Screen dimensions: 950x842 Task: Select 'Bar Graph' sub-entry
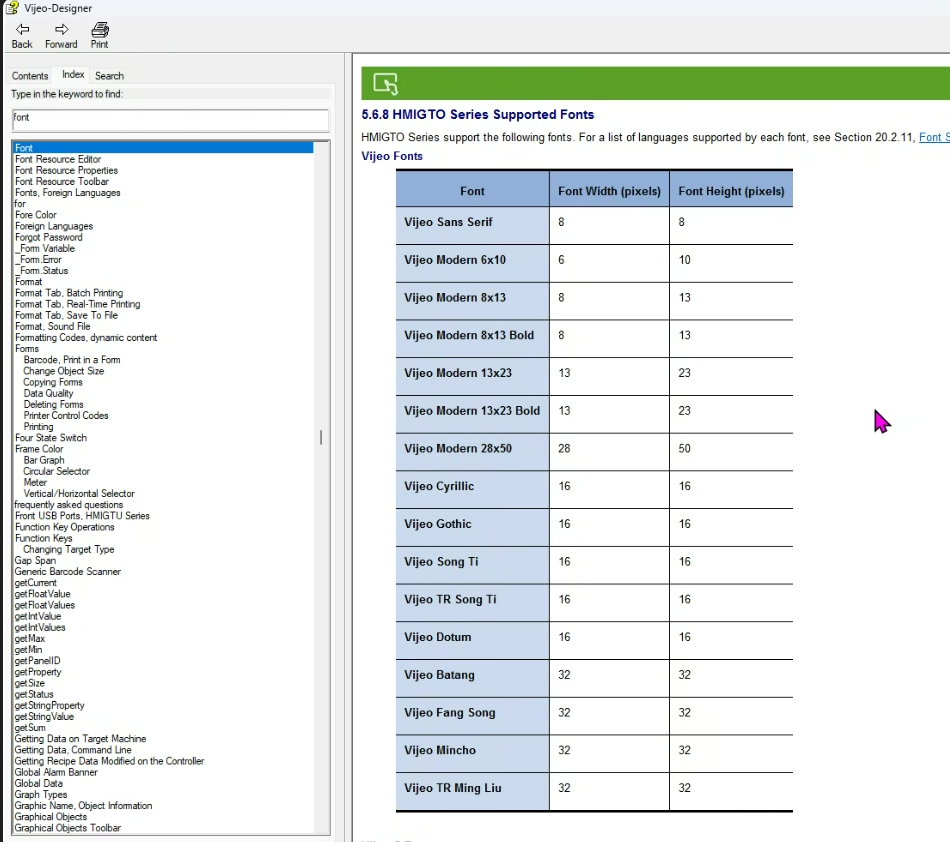tap(44, 460)
